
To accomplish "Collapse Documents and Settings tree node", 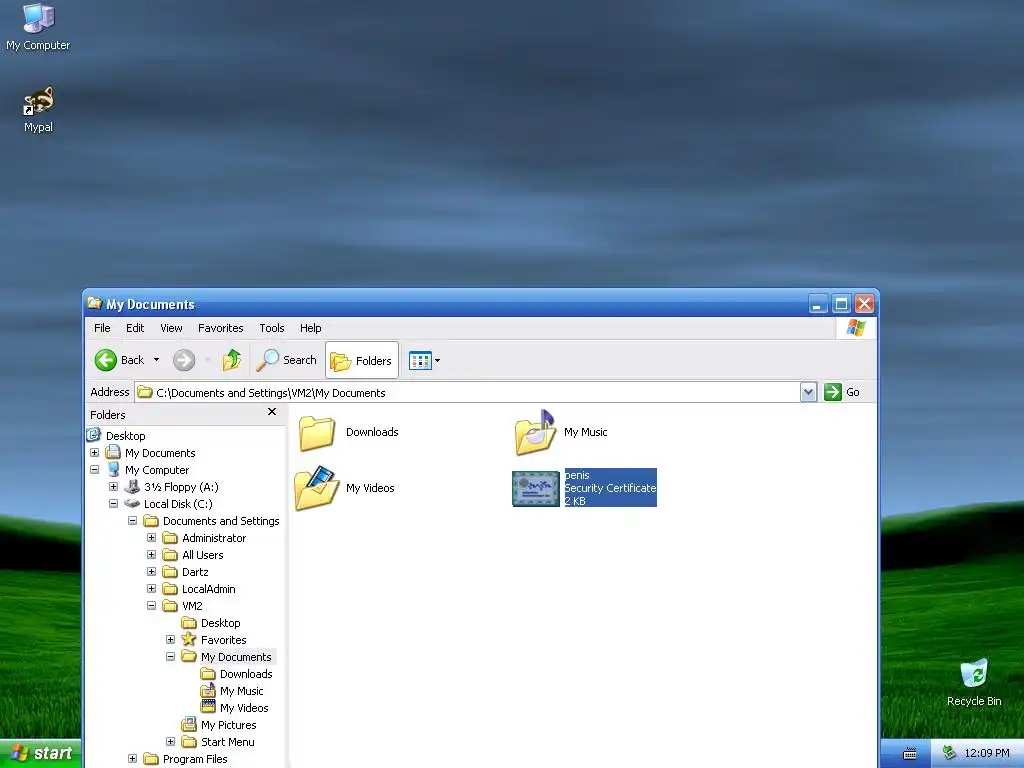I will (x=133, y=520).
